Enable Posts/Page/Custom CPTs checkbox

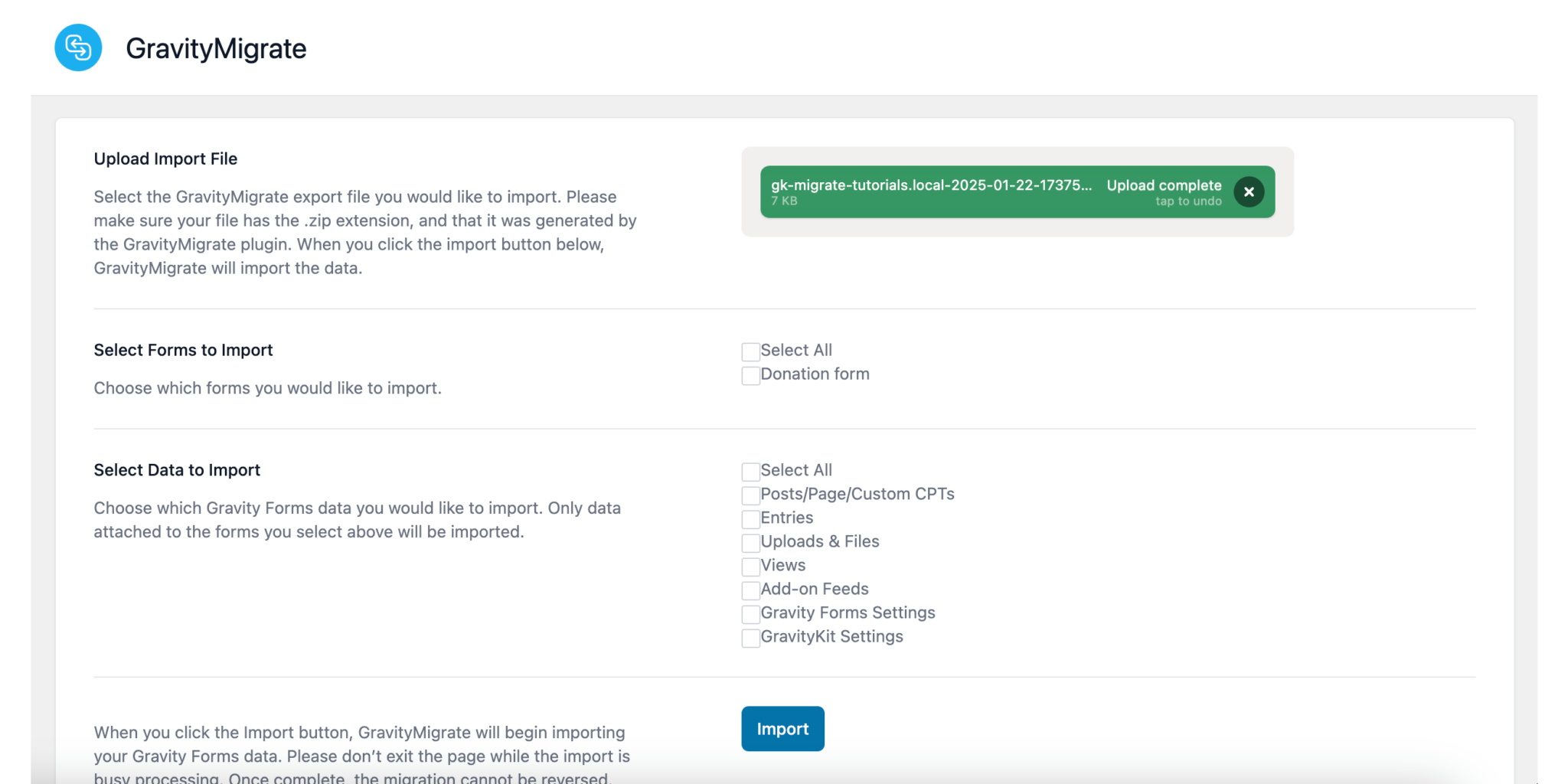pos(750,495)
